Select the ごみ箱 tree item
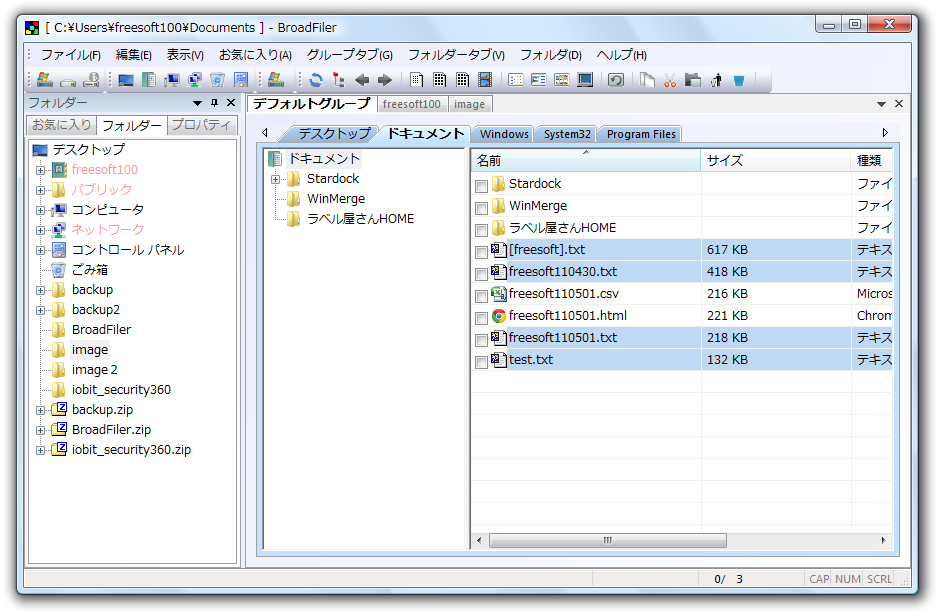This screenshot has width=937, height=612. click(x=90, y=270)
